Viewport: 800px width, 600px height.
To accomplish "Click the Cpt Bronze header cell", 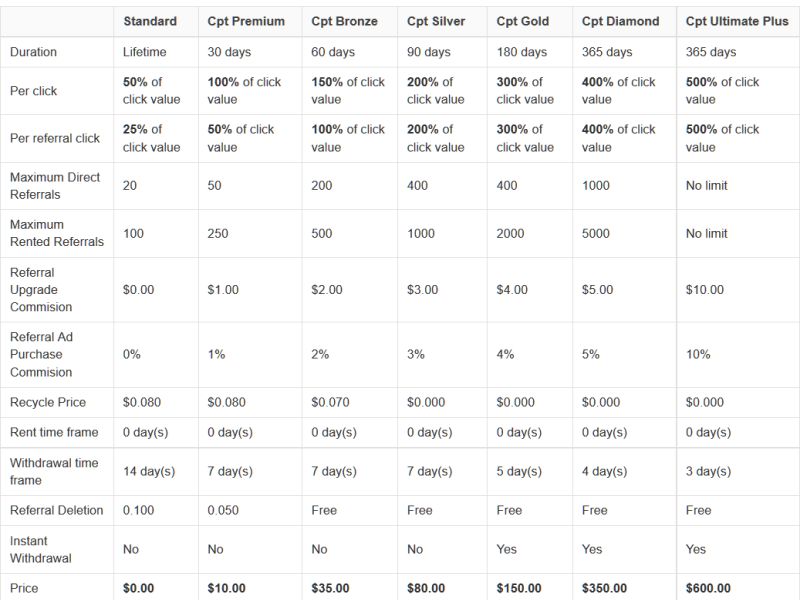I will [344, 21].
